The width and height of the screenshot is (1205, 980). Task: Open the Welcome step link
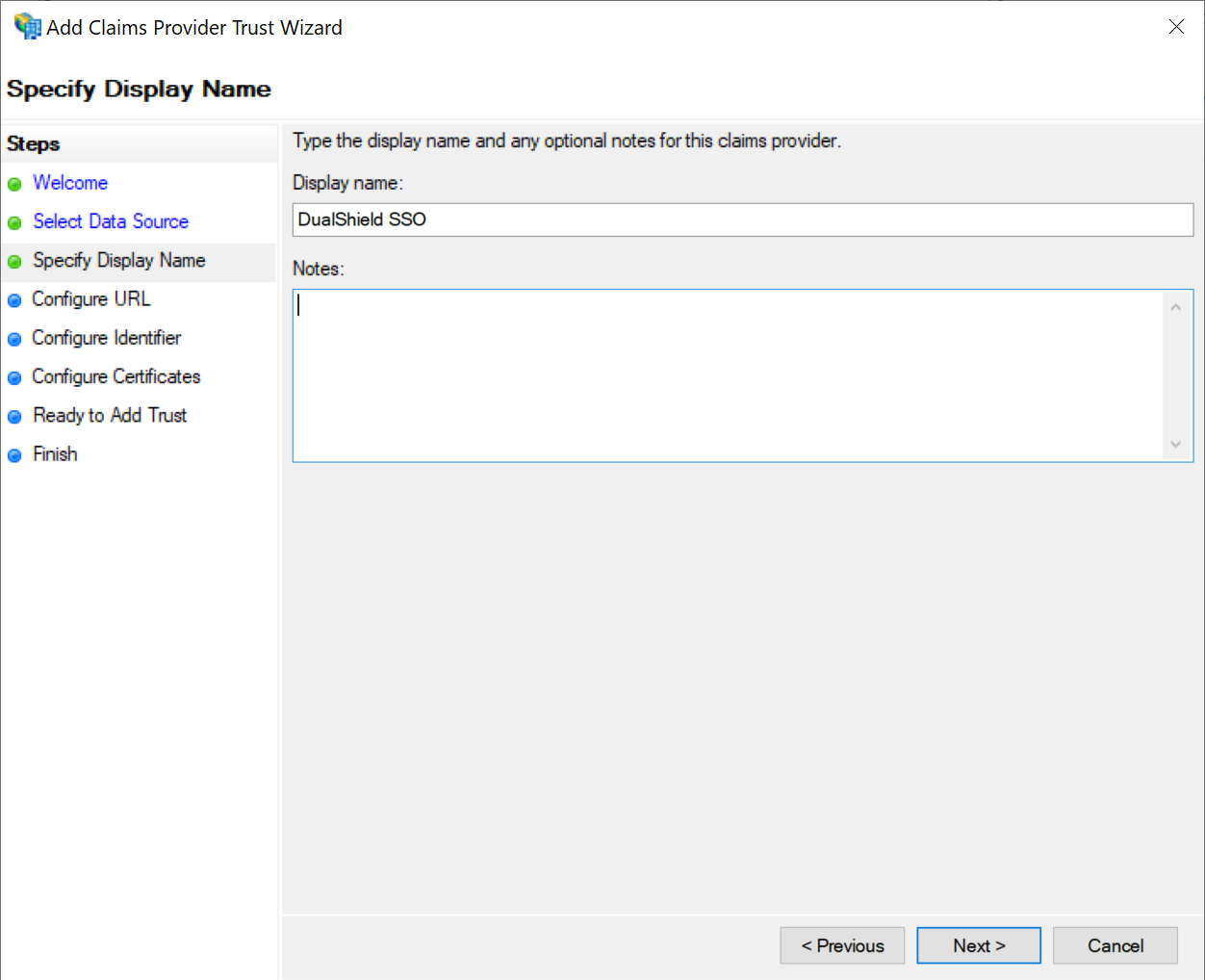pyautogui.click(x=70, y=183)
